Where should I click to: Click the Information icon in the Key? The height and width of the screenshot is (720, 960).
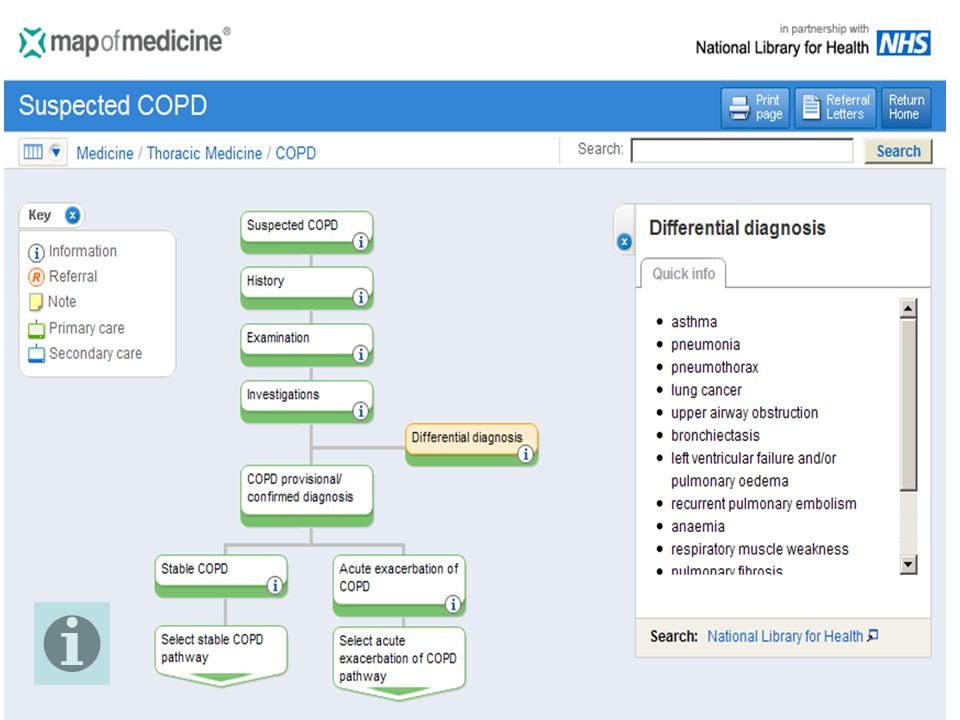(x=36, y=252)
